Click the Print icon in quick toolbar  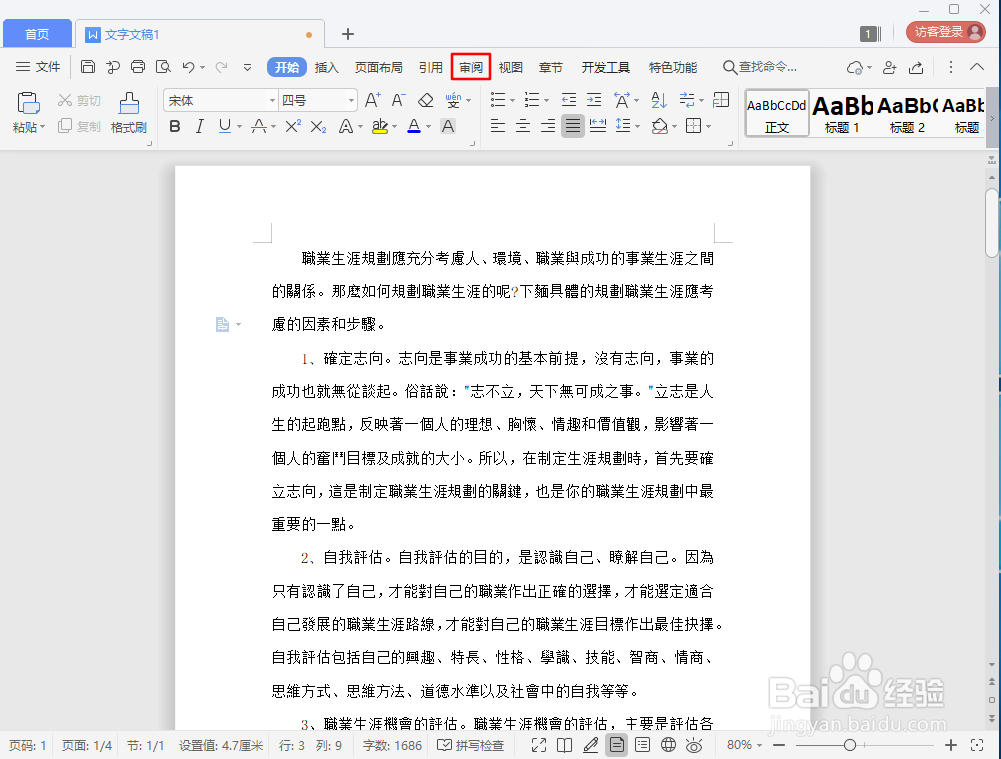[138, 67]
